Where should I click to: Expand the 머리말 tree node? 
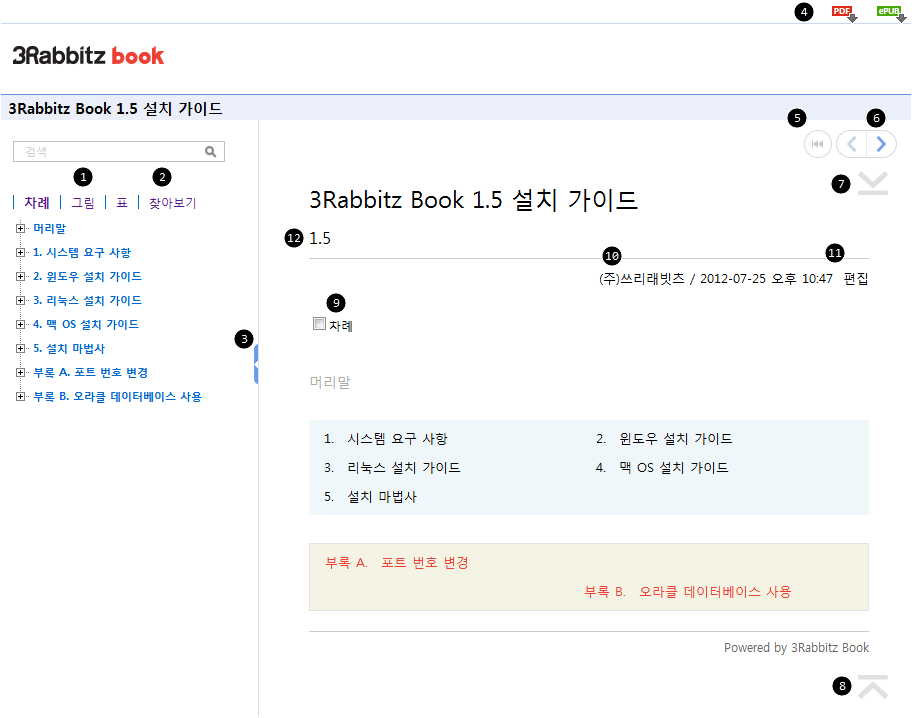20,229
